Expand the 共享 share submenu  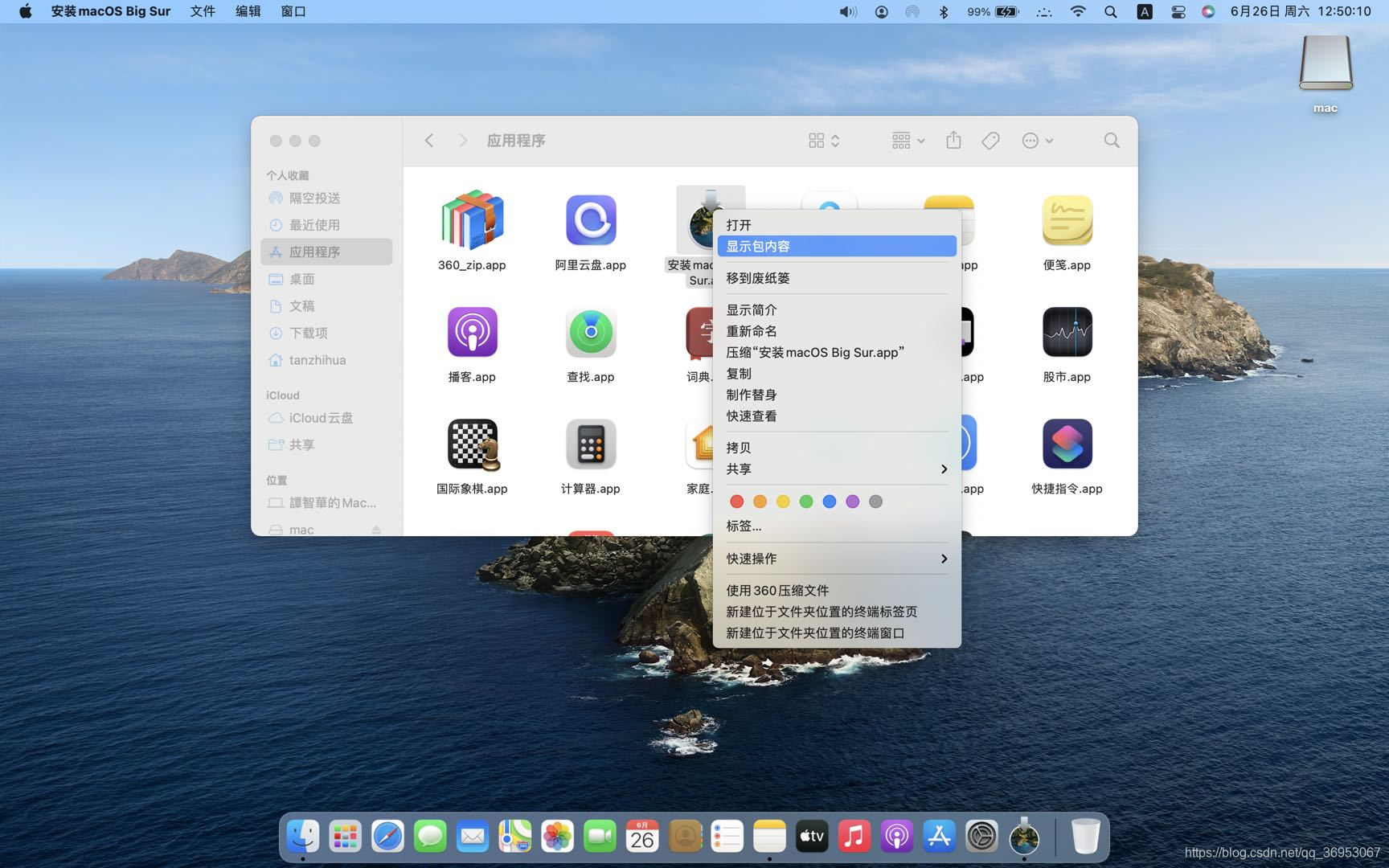(x=837, y=469)
